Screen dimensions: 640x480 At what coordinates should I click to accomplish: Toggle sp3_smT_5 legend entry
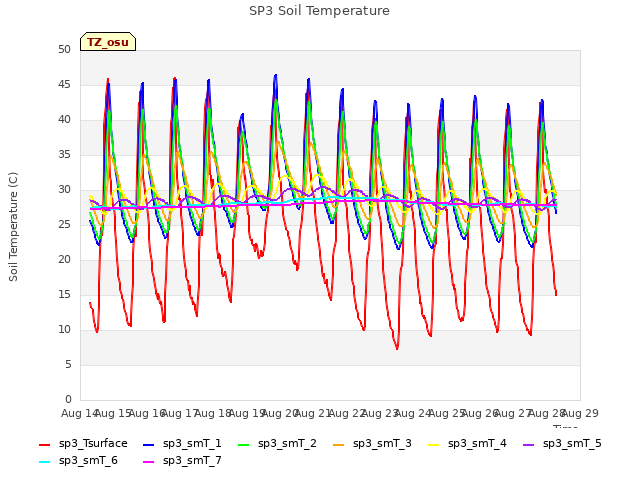click(562, 444)
